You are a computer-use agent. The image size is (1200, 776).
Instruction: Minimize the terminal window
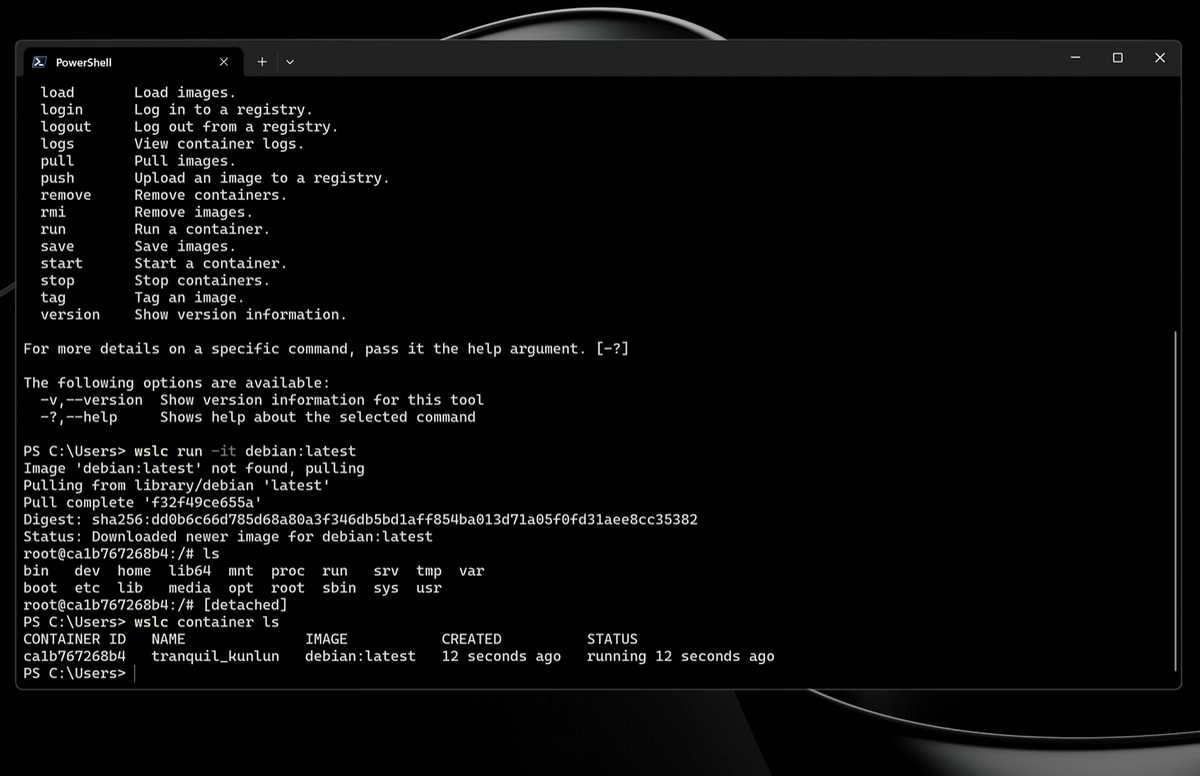[1076, 58]
